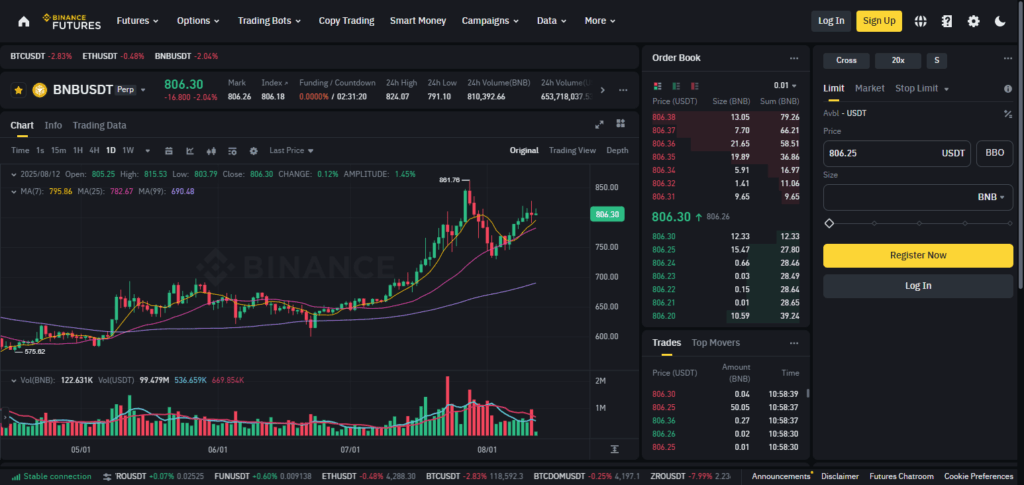This screenshot has height=485, width=1024.
Task: Switch chart to Trading View mode
Action: [x=572, y=151]
